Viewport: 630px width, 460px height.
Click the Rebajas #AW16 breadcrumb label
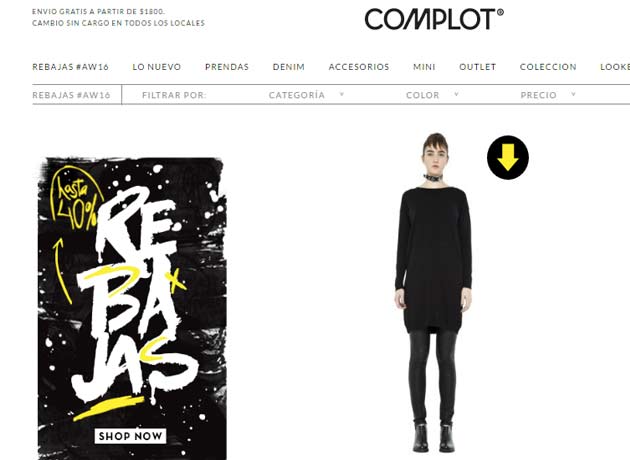click(71, 95)
